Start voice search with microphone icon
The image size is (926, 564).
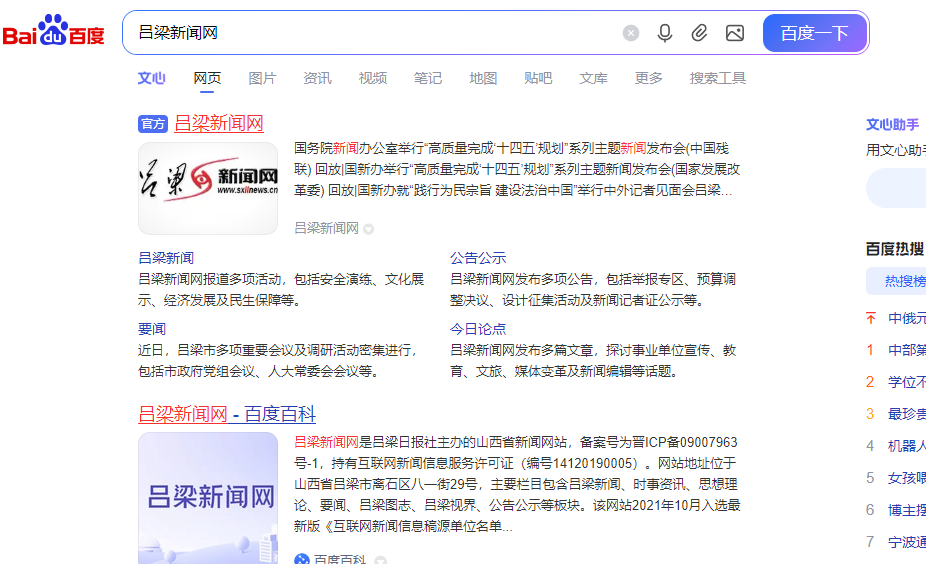[665, 33]
